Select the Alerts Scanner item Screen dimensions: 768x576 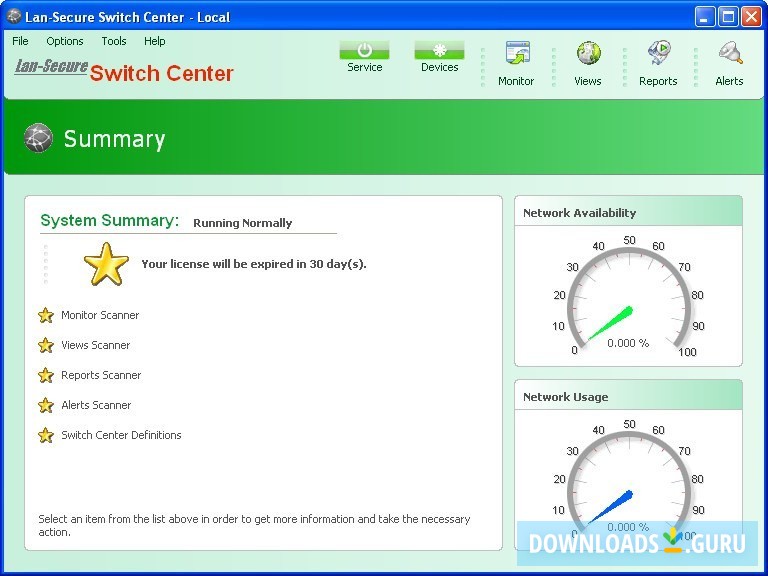(x=96, y=405)
